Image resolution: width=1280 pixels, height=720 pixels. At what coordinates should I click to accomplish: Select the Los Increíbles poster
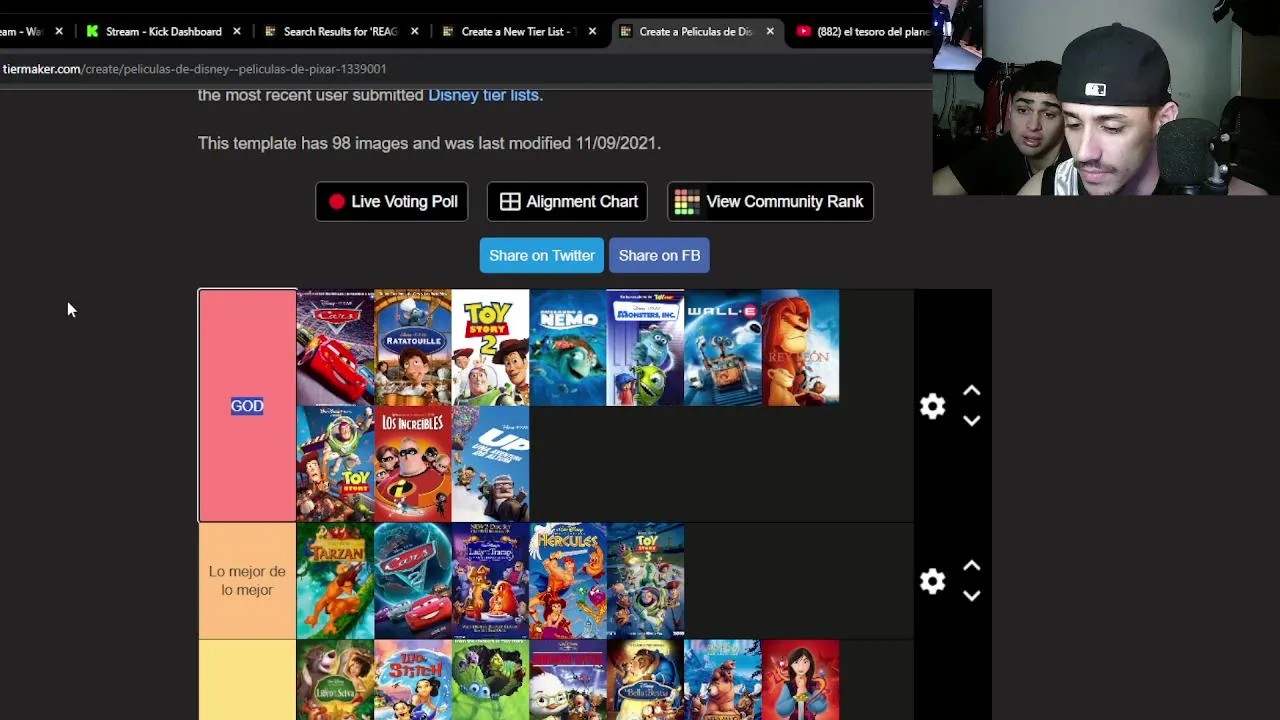point(413,464)
